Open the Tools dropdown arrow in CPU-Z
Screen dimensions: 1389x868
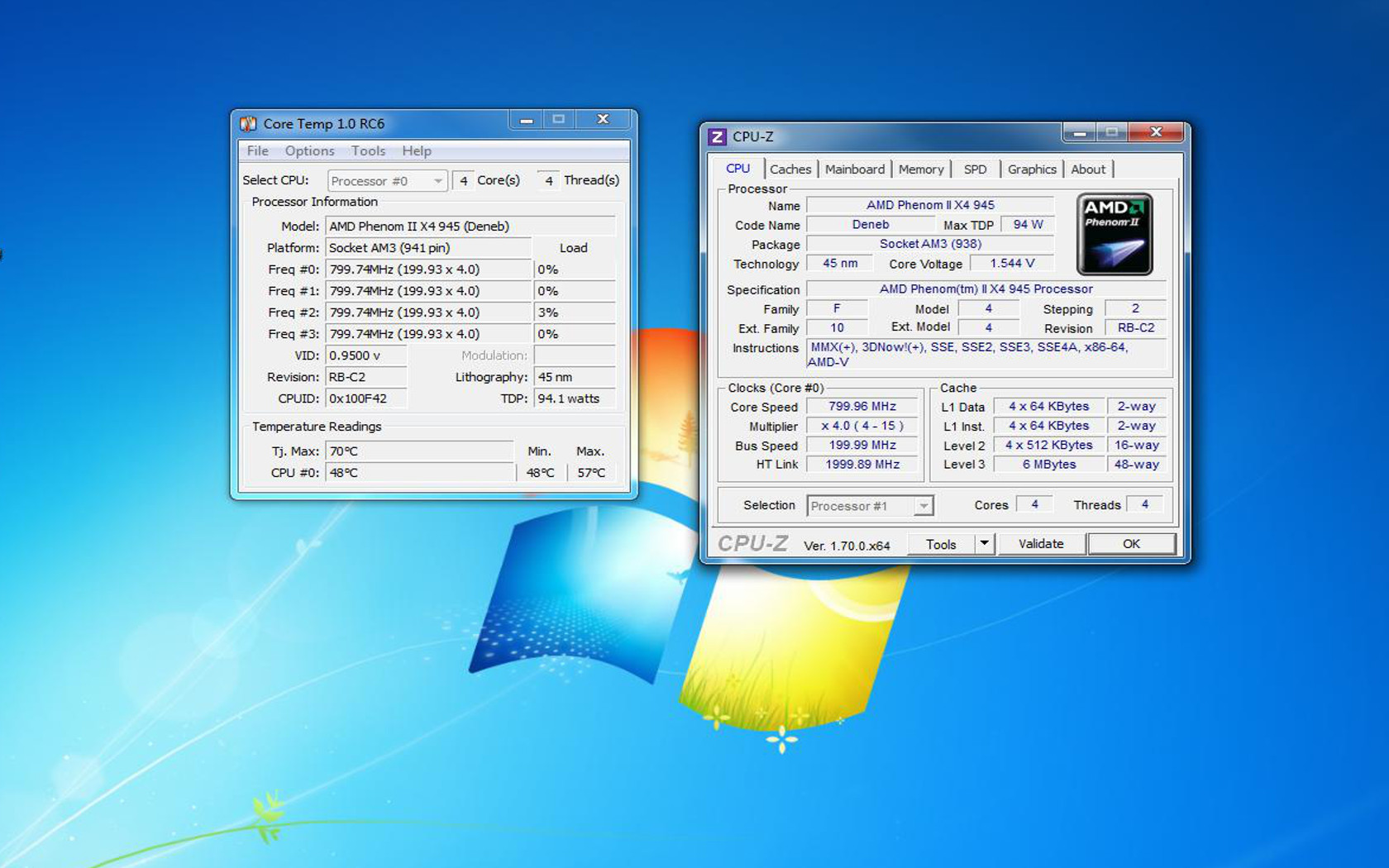tap(984, 544)
